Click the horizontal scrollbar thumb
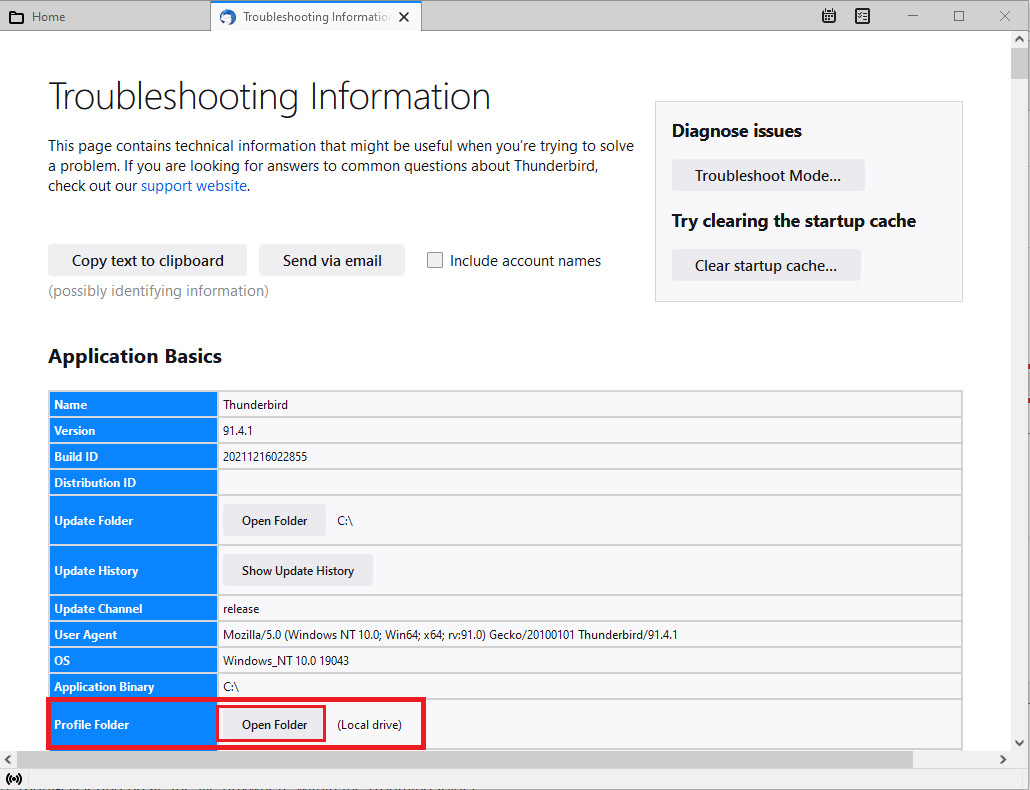 tap(465, 759)
